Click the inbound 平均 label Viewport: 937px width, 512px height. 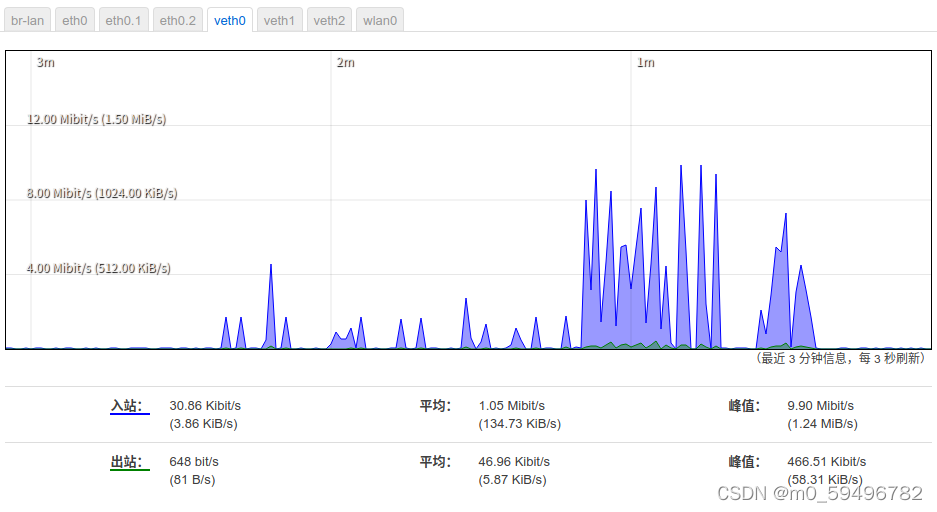pyautogui.click(x=435, y=406)
